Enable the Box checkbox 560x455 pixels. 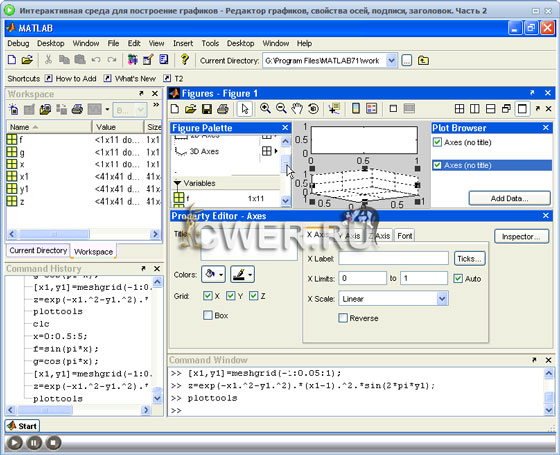pos(208,315)
